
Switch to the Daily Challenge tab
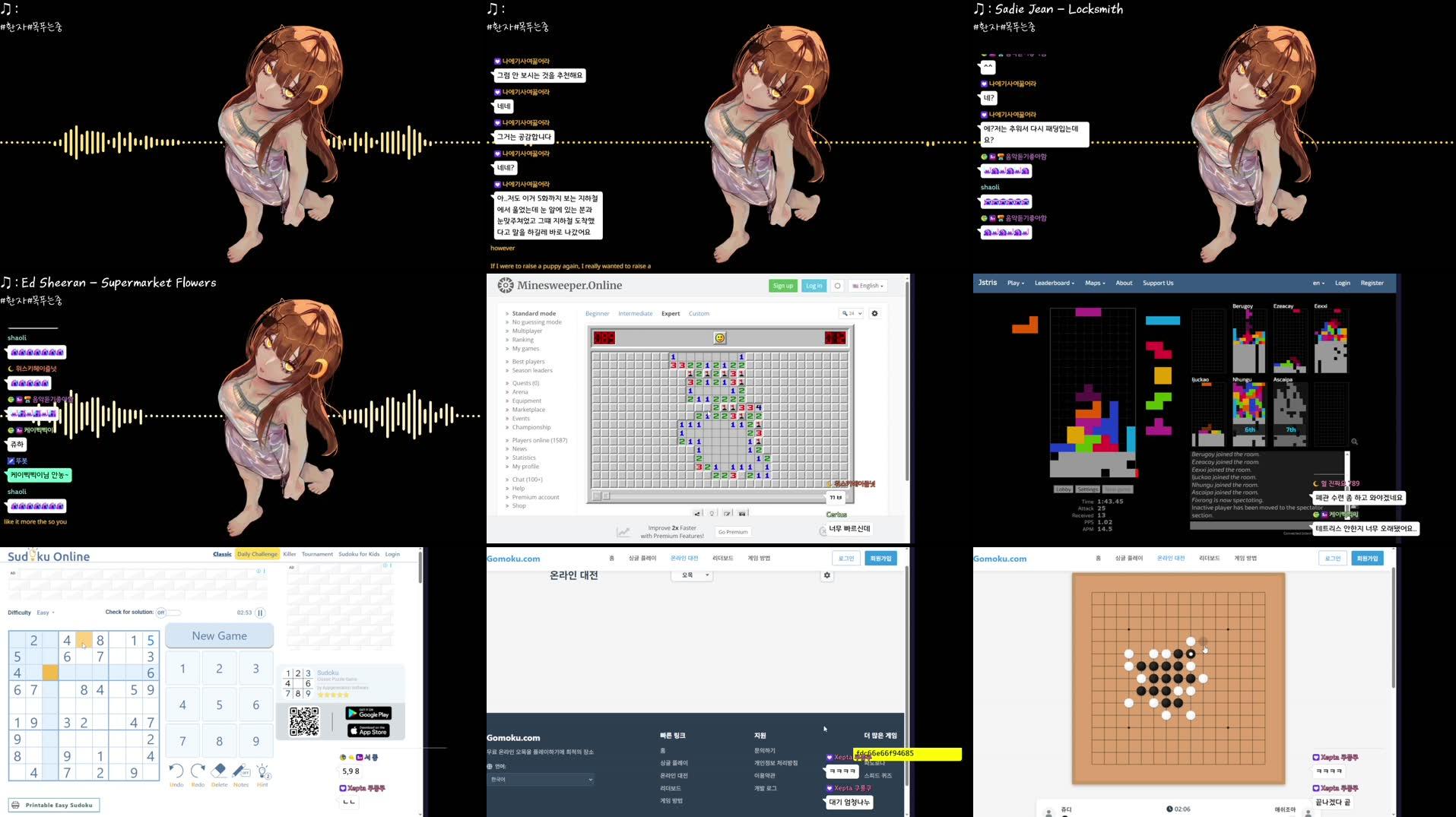(256, 554)
